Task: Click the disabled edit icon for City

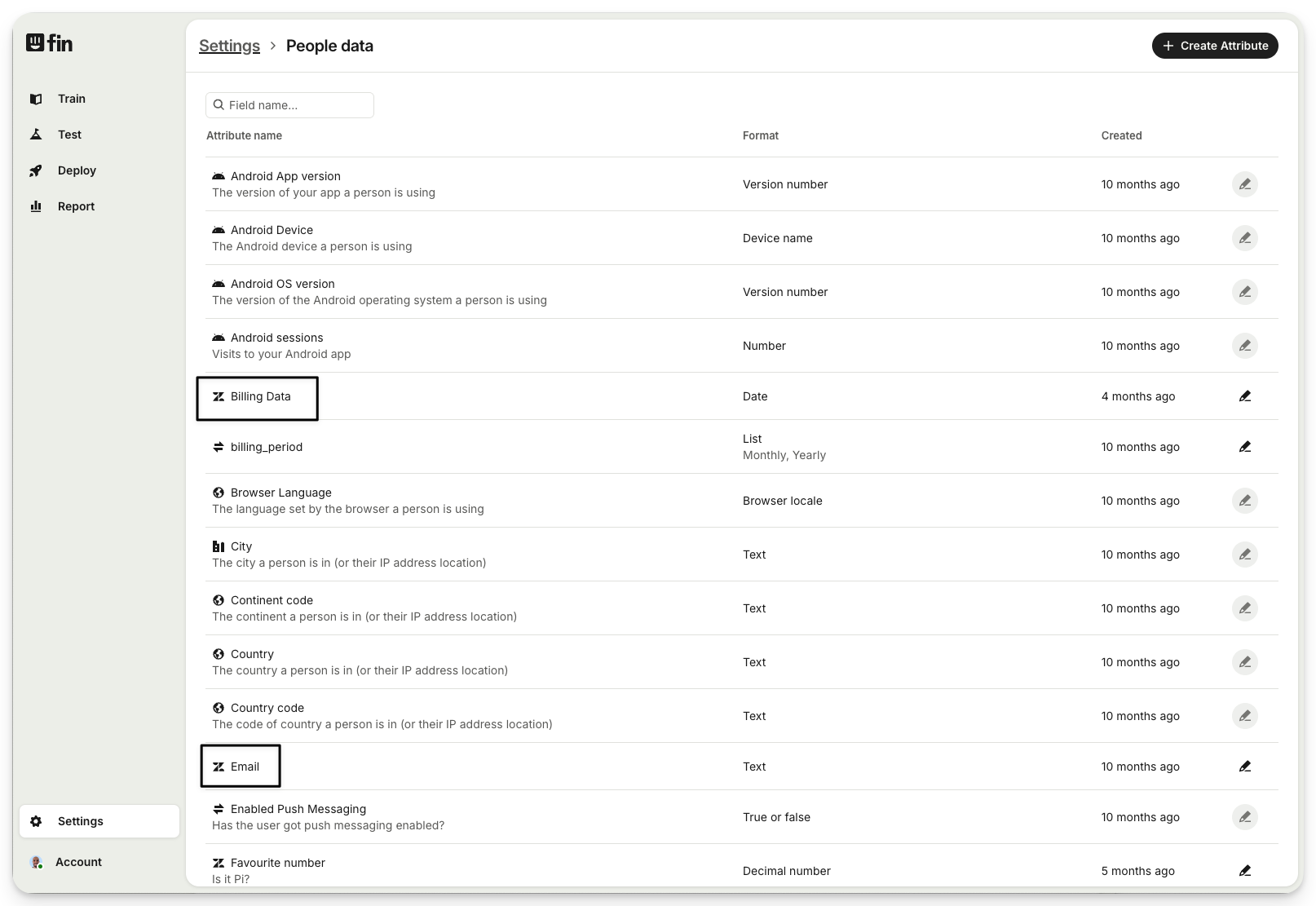Action: point(1244,555)
